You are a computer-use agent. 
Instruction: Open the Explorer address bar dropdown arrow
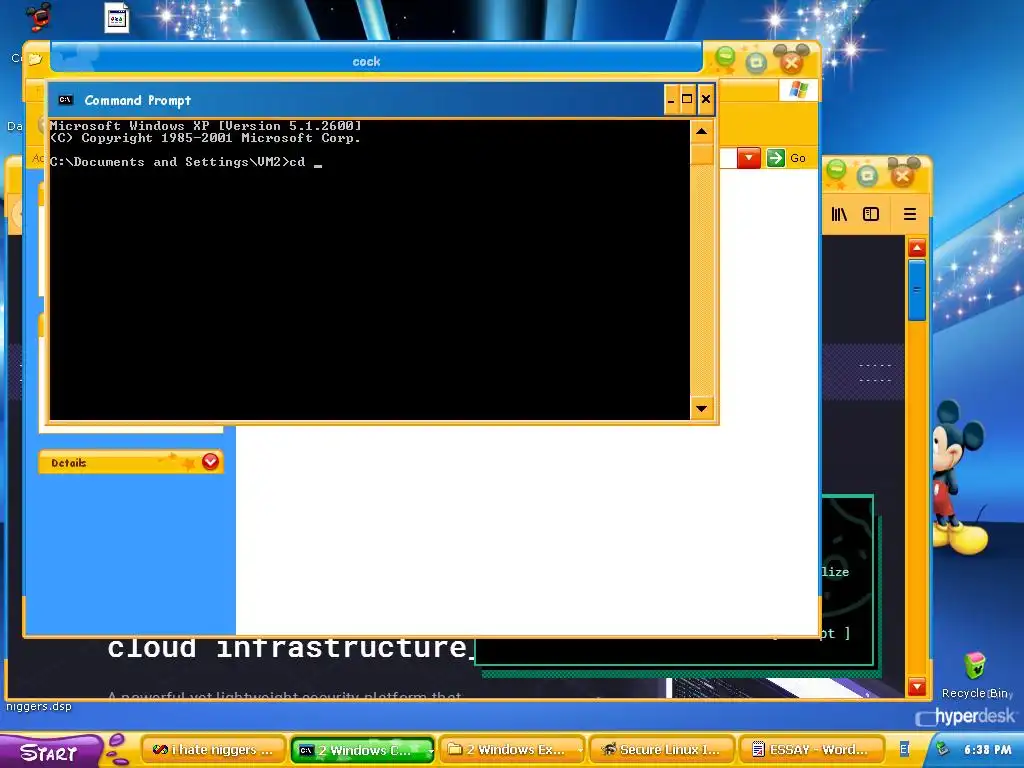[748, 158]
